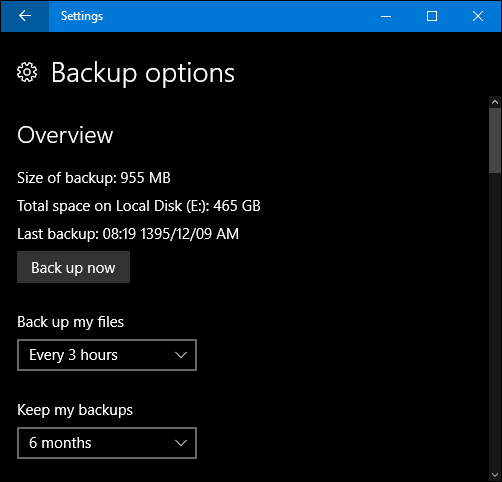502x482 pixels.
Task: Open the 6 months retention dropdown
Action: click(x=107, y=443)
